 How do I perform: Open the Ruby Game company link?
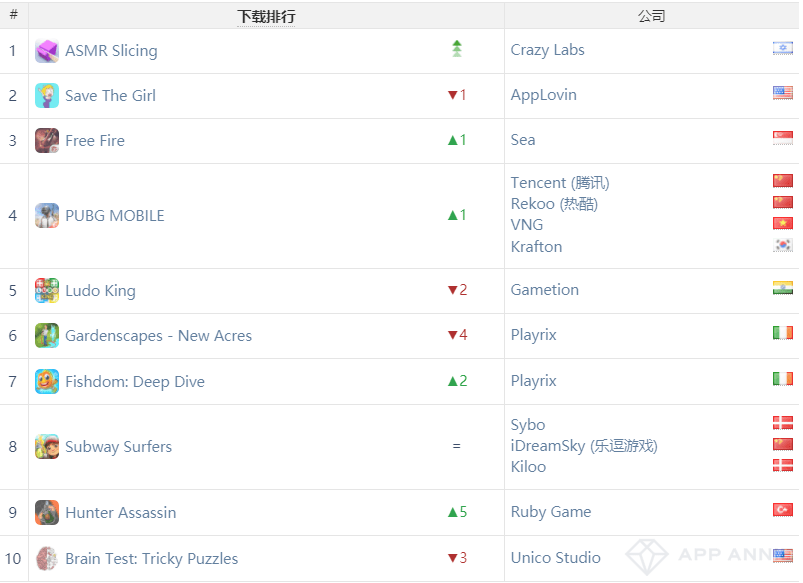coord(551,512)
